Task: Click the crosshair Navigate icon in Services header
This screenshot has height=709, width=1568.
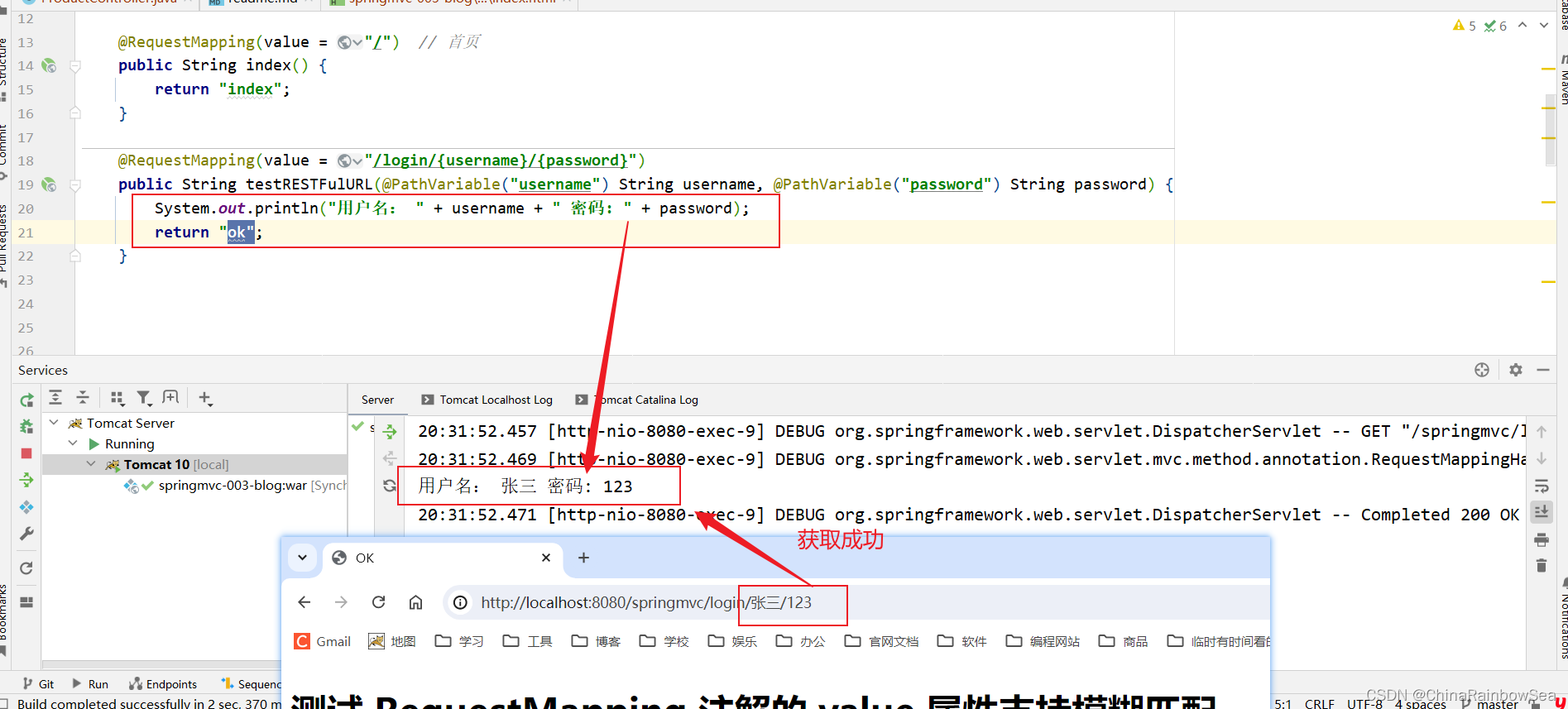Action: coord(1482,370)
